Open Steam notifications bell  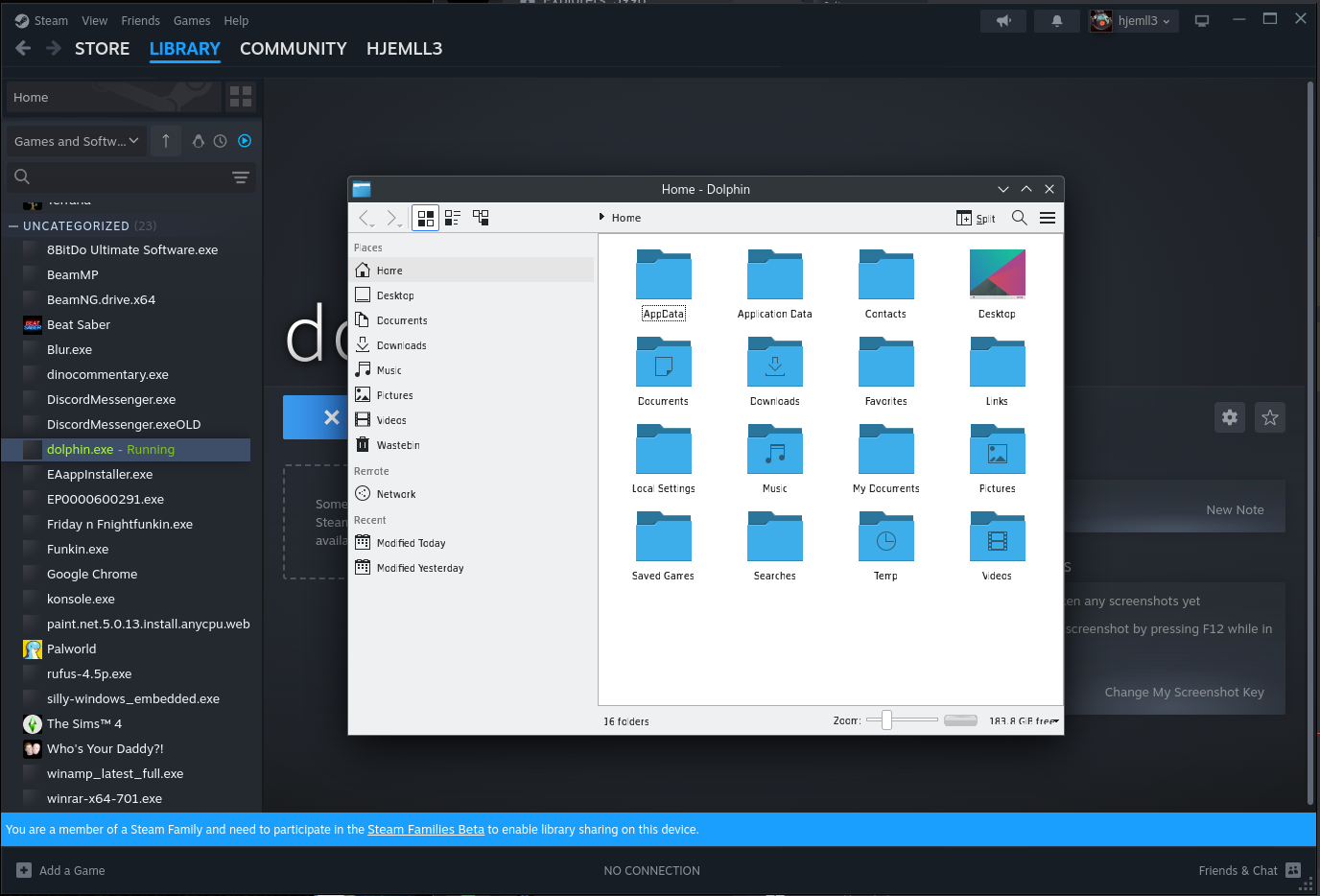point(1057,21)
